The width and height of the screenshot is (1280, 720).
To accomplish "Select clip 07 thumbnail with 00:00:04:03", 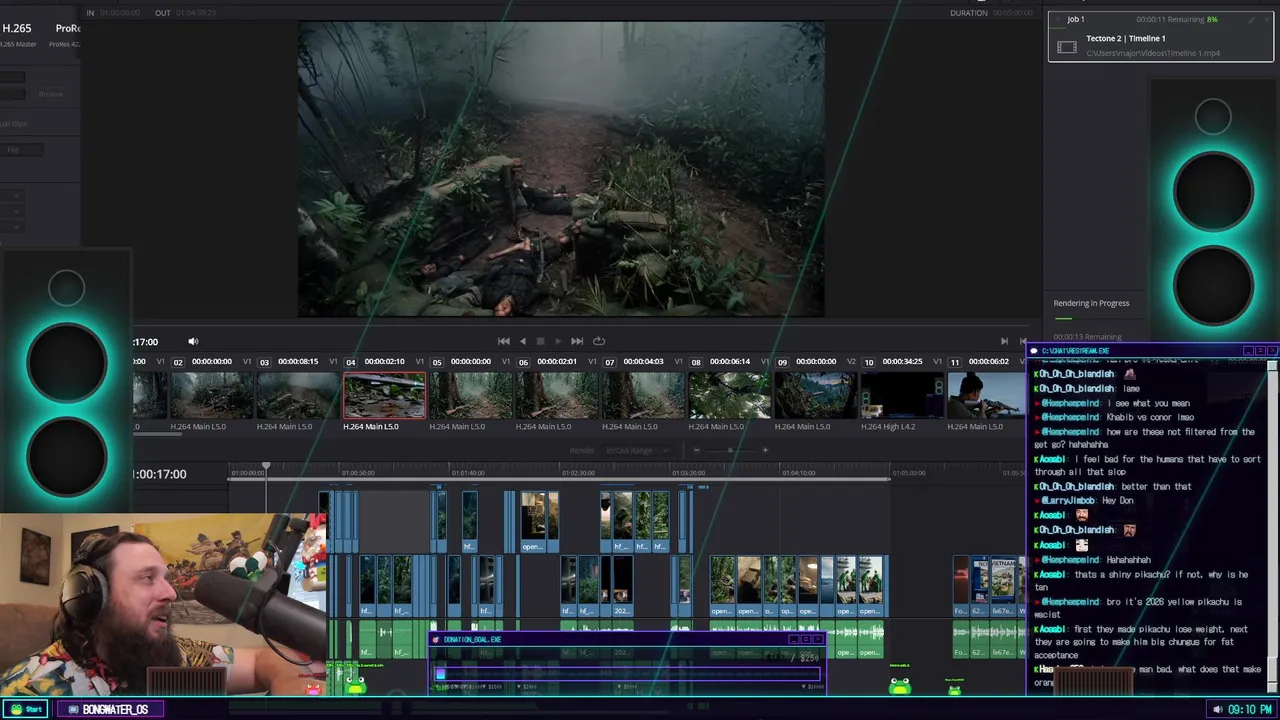I will click(x=643, y=395).
